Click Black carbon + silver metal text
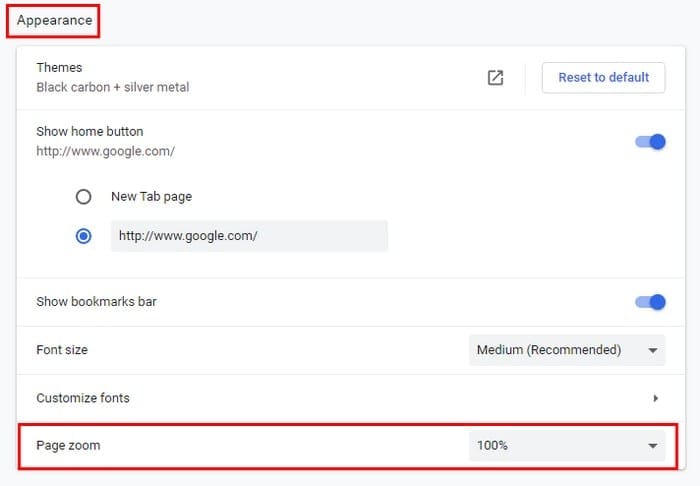Image resolution: width=700 pixels, height=486 pixels. point(112,87)
